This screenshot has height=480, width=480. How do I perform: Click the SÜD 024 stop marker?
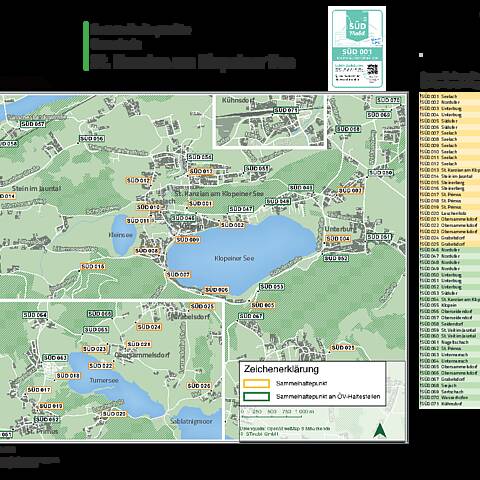click(149, 327)
